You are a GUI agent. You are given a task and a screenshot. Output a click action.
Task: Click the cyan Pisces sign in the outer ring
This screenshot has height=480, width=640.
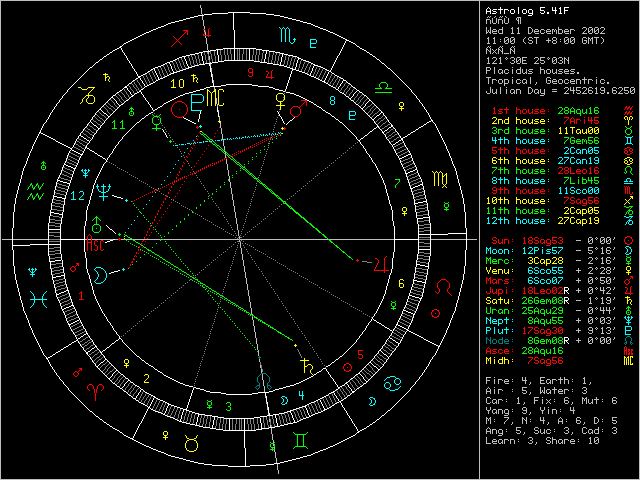[38, 300]
